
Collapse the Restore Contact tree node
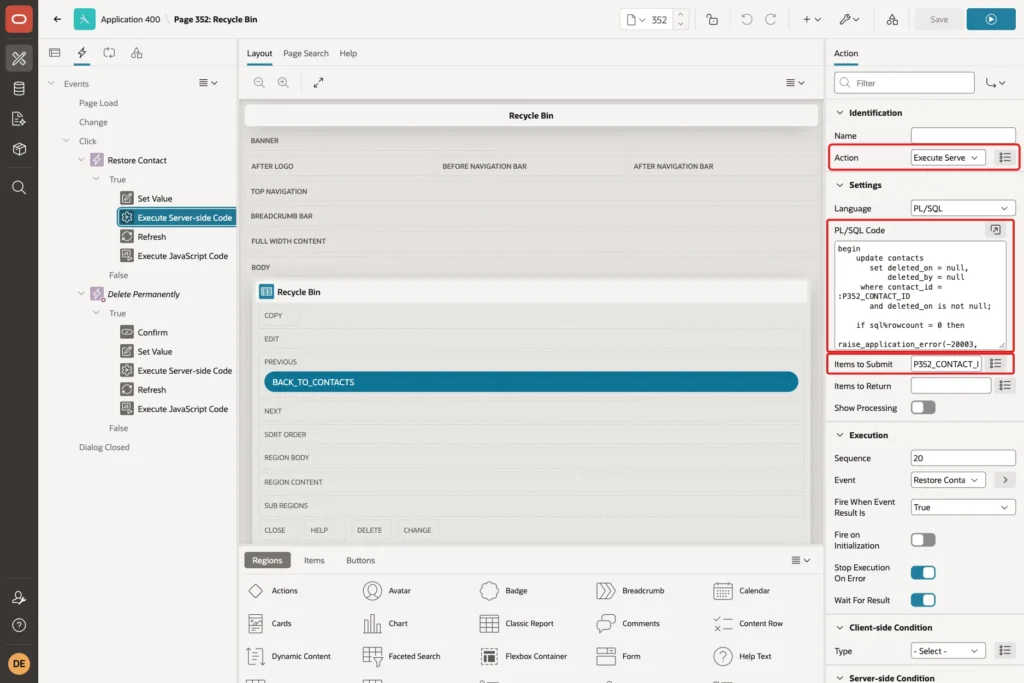[x=81, y=160]
